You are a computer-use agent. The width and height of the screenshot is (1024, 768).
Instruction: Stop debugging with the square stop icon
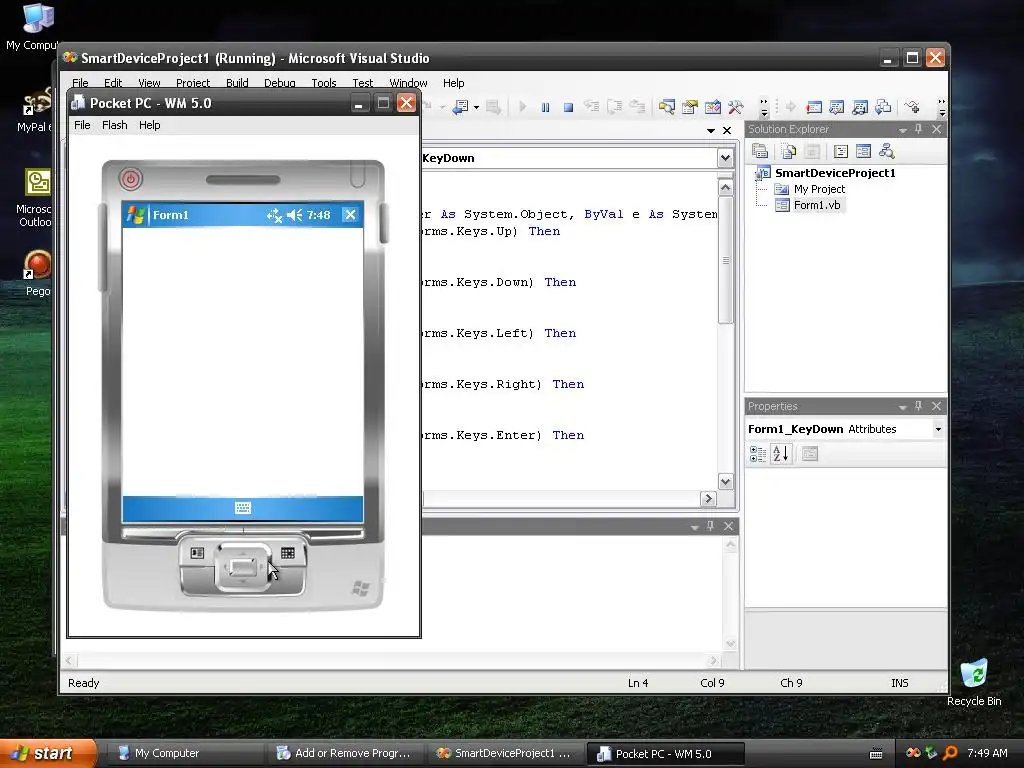[568, 107]
